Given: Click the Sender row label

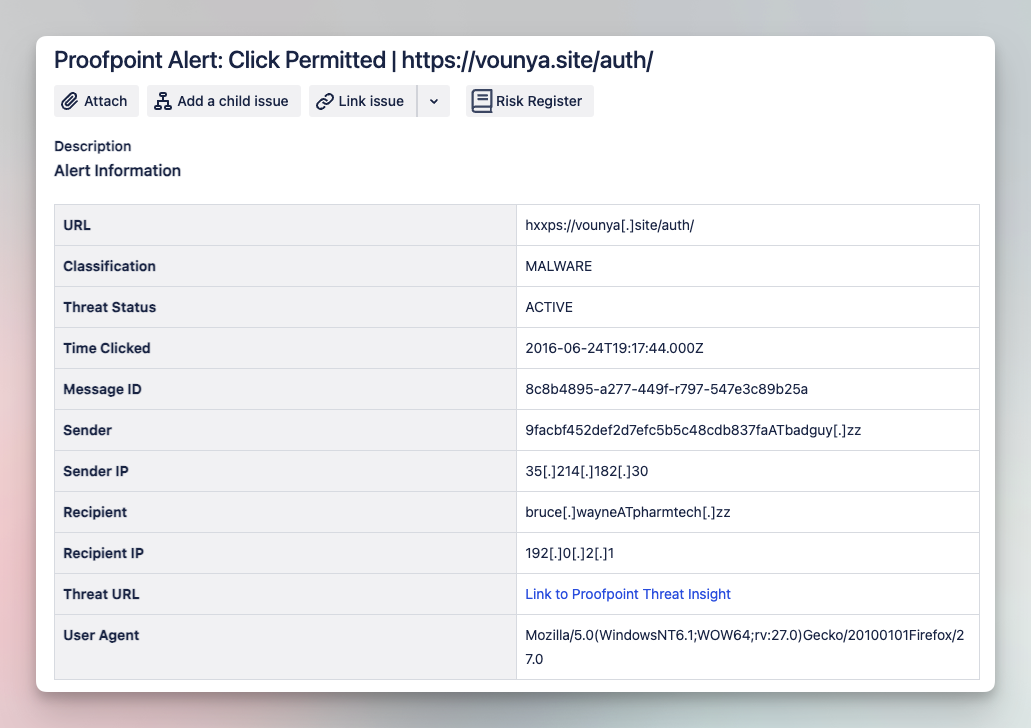Looking at the screenshot, I should 87,430.
